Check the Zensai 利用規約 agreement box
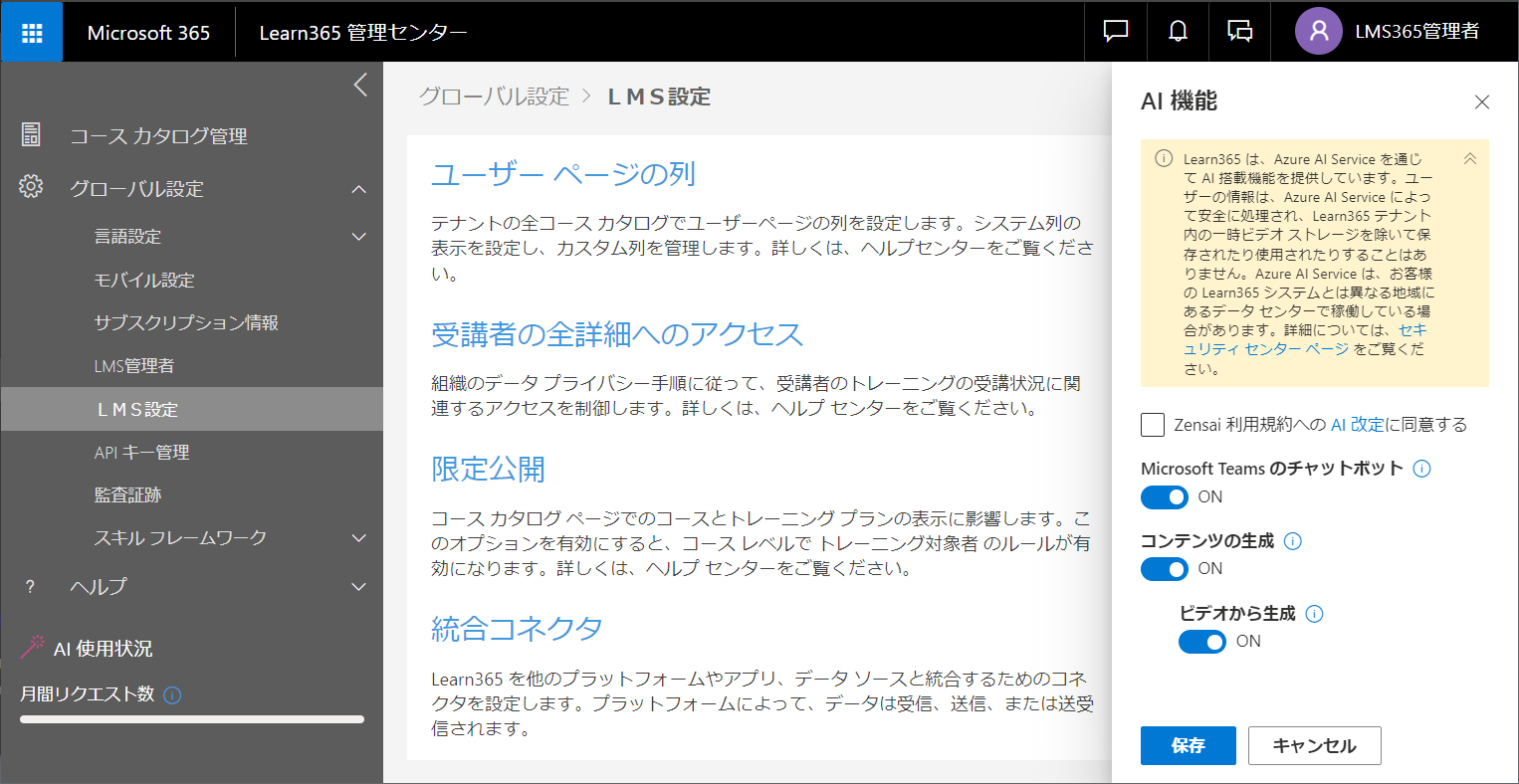1519x784 pixels. tap(1153, 425)
